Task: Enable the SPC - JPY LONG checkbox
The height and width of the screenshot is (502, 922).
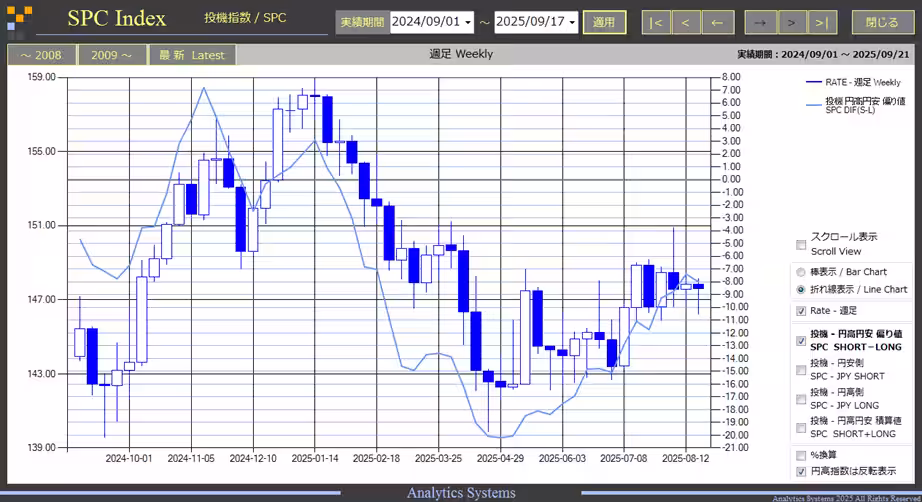Action: (801, 399)
